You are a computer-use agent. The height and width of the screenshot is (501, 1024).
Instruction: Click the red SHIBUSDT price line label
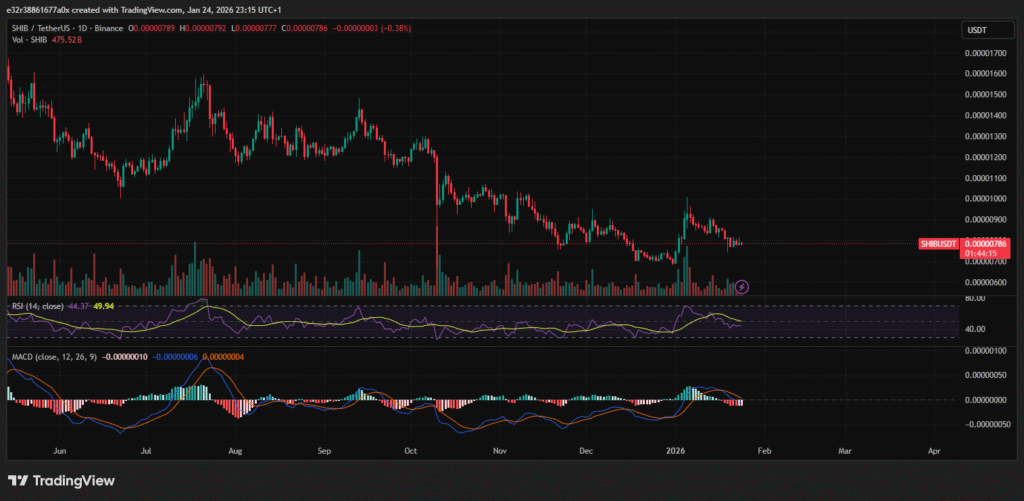click(939, 243)
